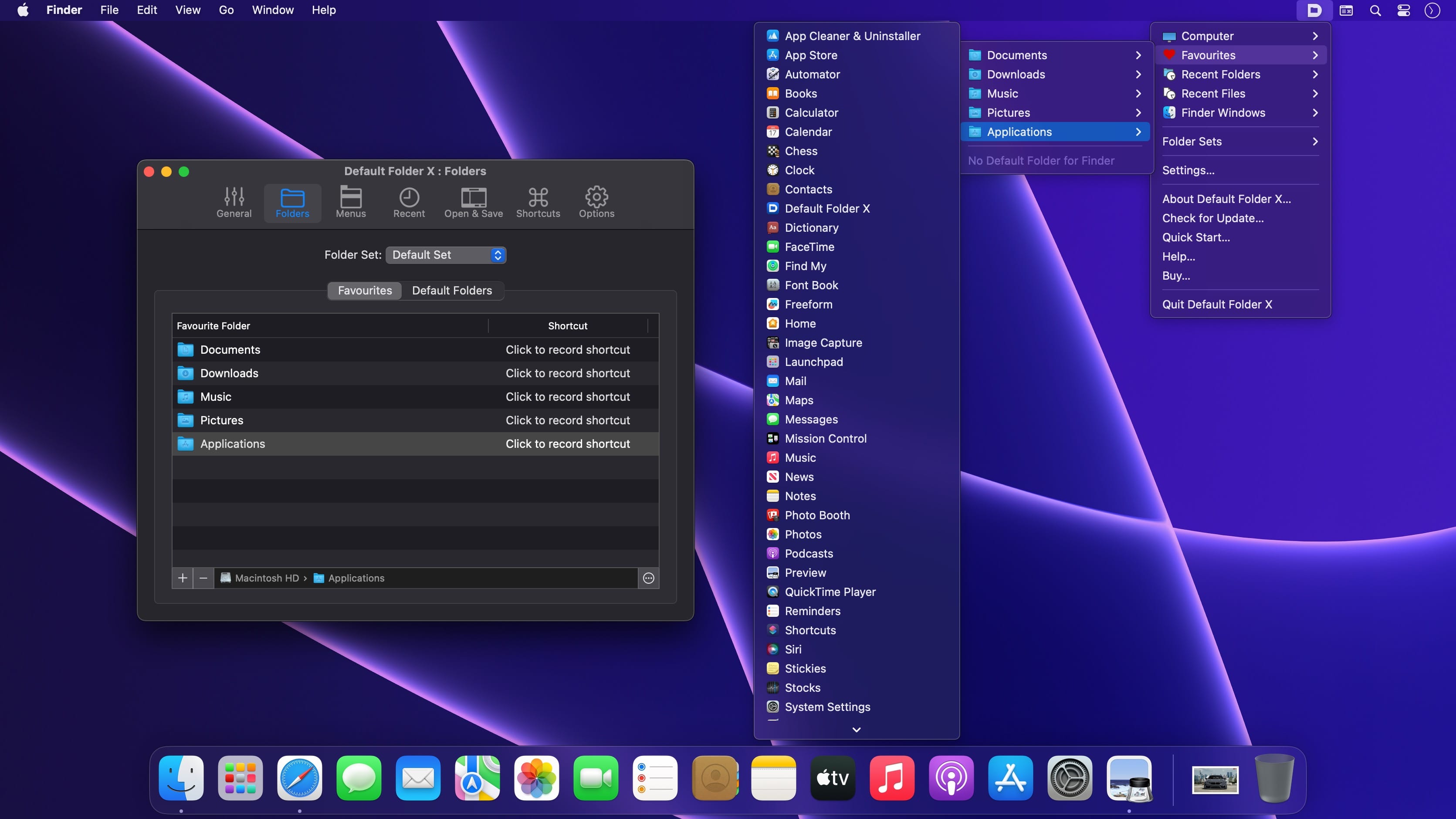1456x819 pixels.
Task: Switch to the Default Folders segment
Action: [x=452, y=291]
